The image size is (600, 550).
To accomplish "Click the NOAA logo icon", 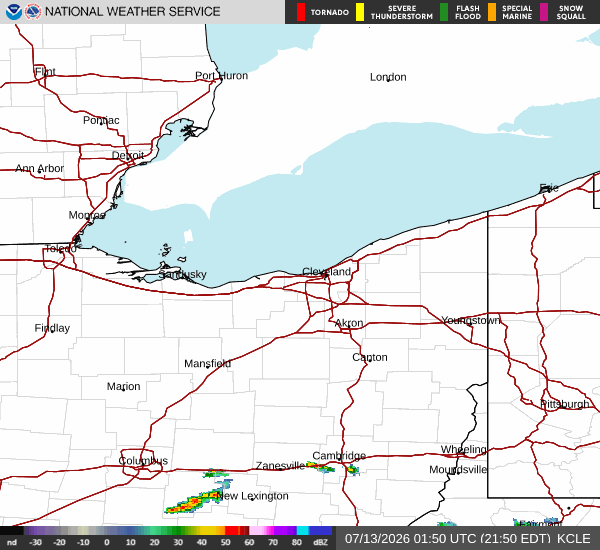I will pyautogui.click(x=14, y=12).
